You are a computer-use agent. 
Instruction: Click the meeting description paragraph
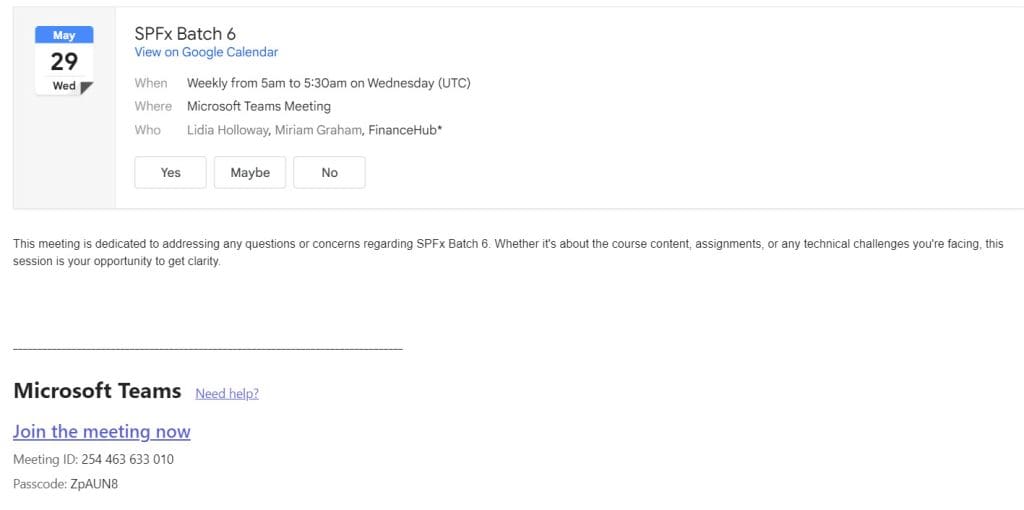[x=508, y=253]
